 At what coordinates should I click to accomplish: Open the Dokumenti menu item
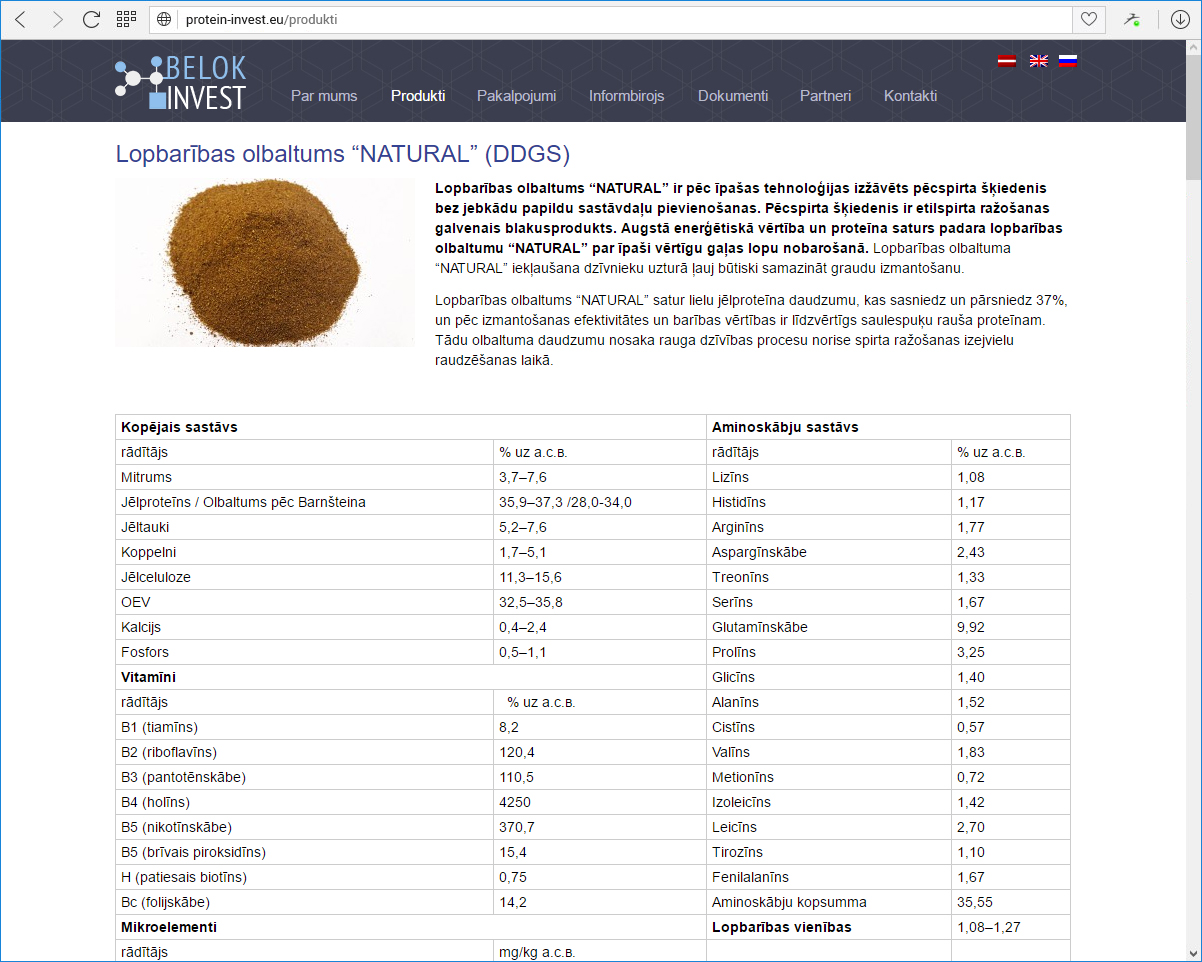733,96
